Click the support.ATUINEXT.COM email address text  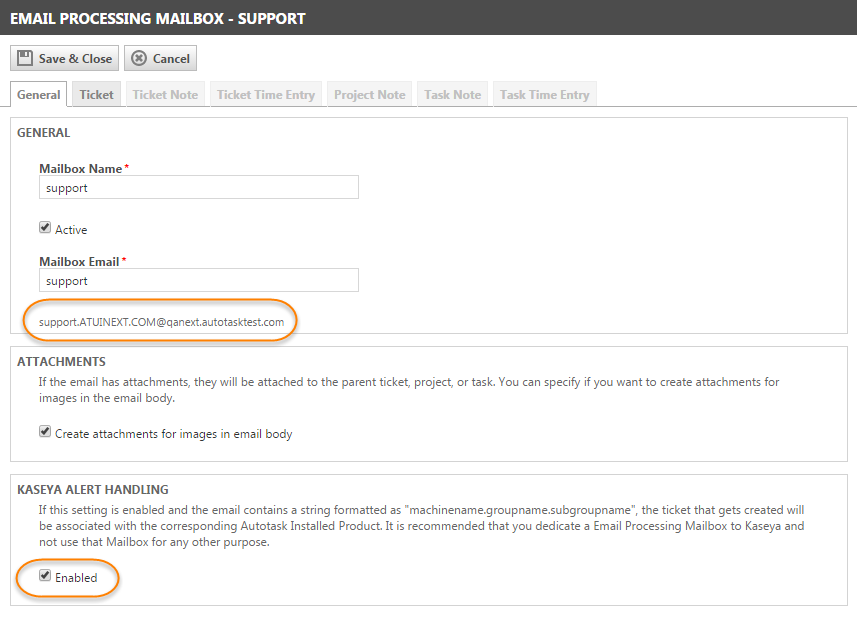click(x=161, y=322)
